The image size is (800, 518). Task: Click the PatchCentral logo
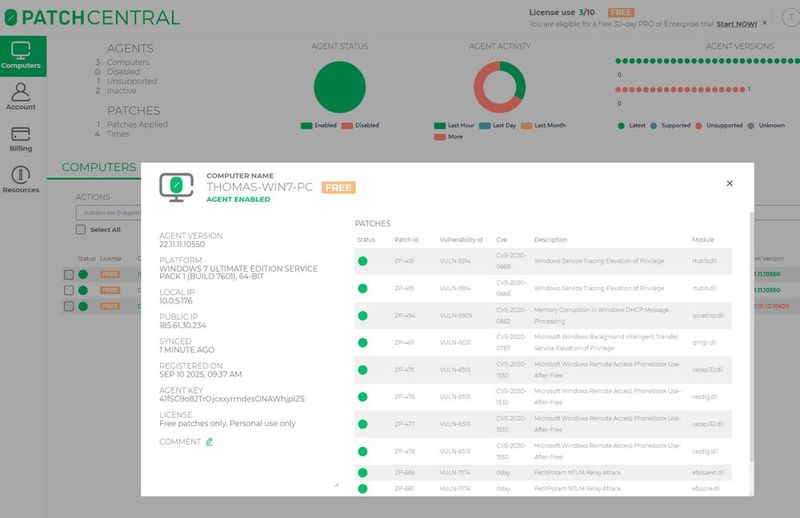91,17
